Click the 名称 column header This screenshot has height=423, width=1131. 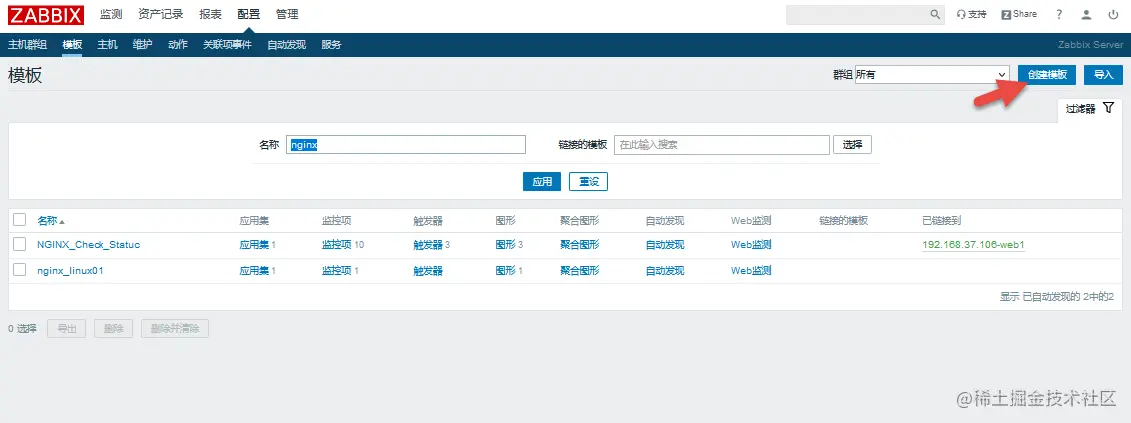tap(48, 220)
